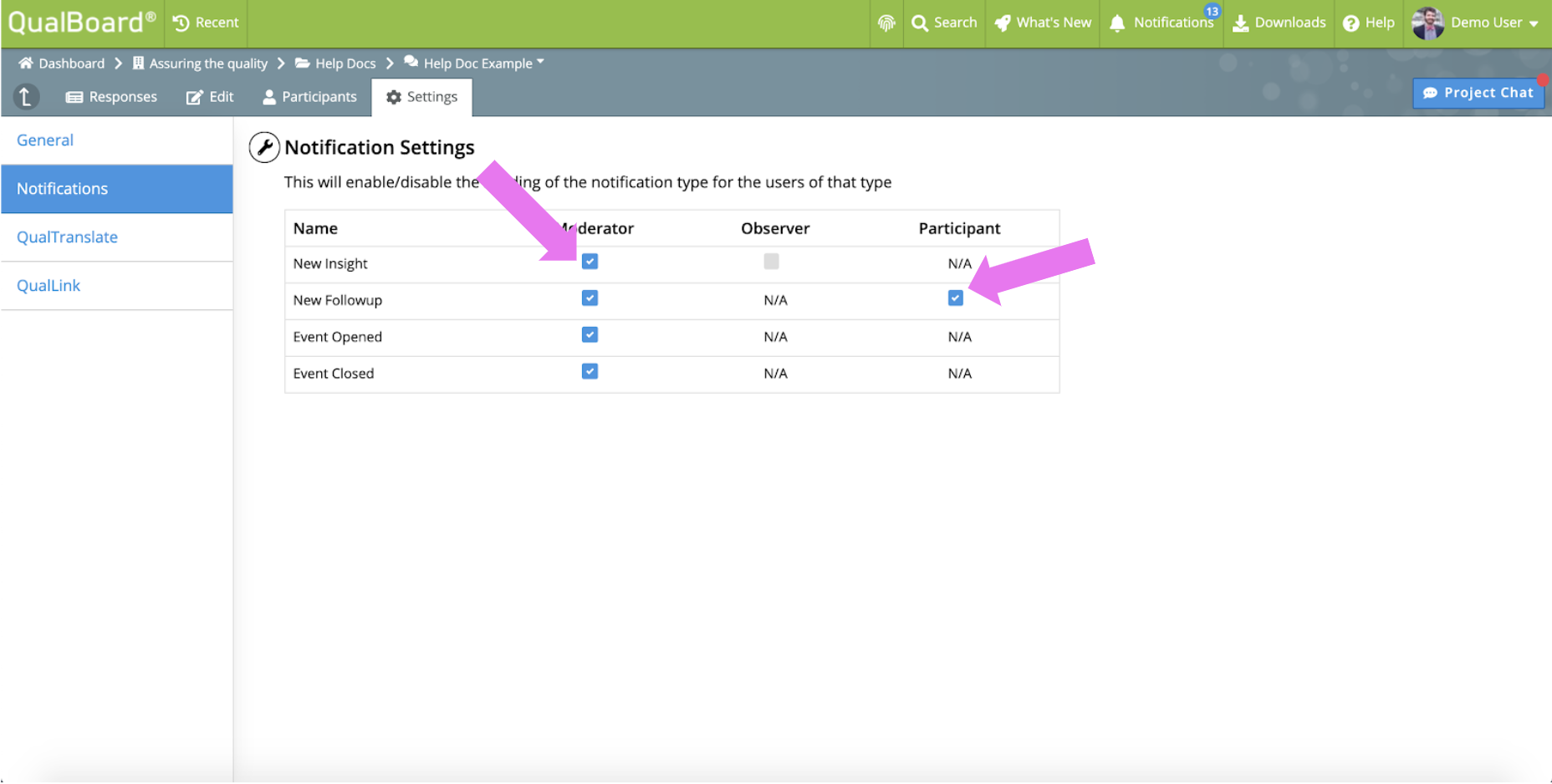Open the Participants tab

tap(310, 97)
